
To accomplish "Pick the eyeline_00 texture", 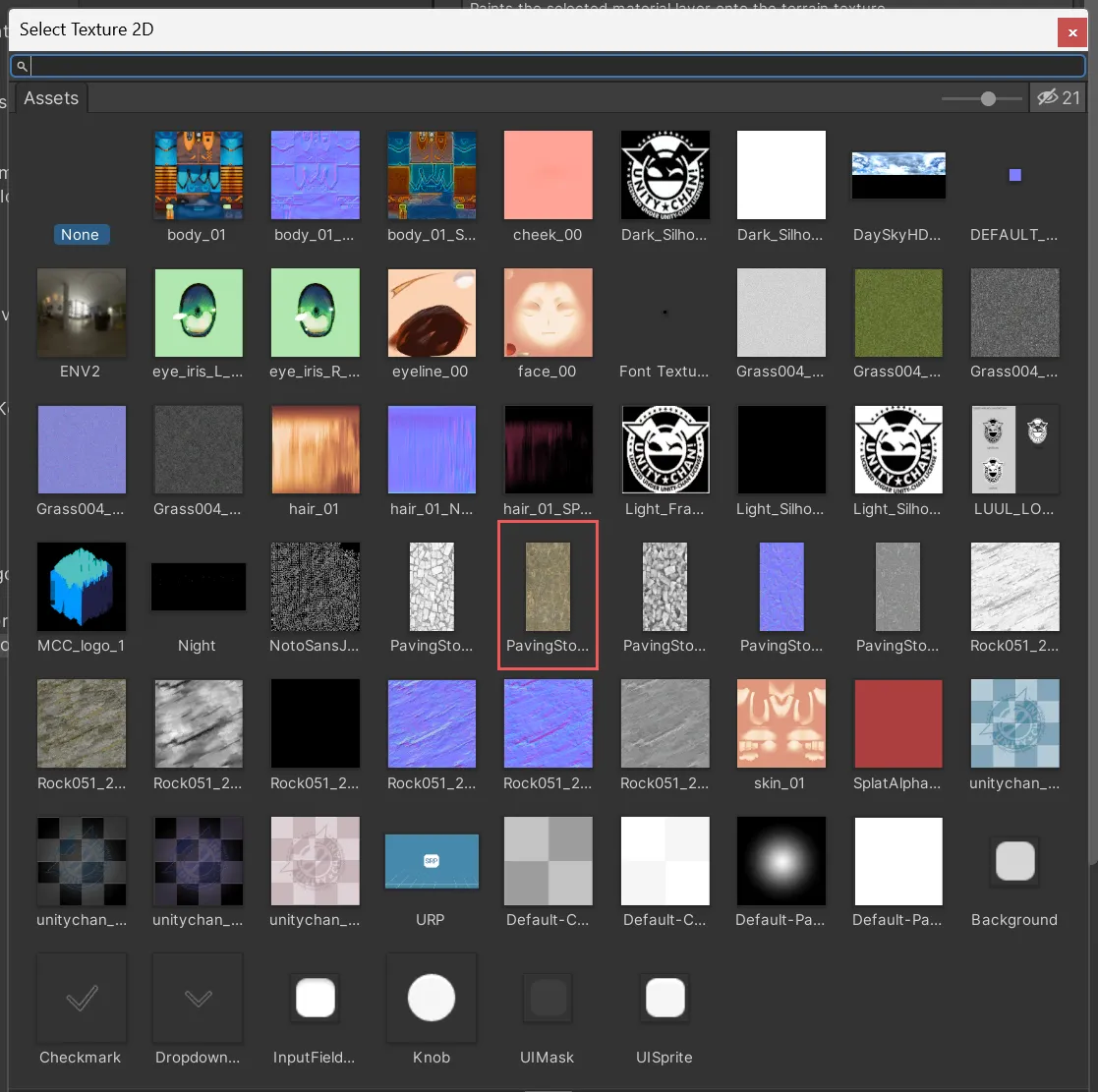I will pyautogui.click(x=432, y=313).
